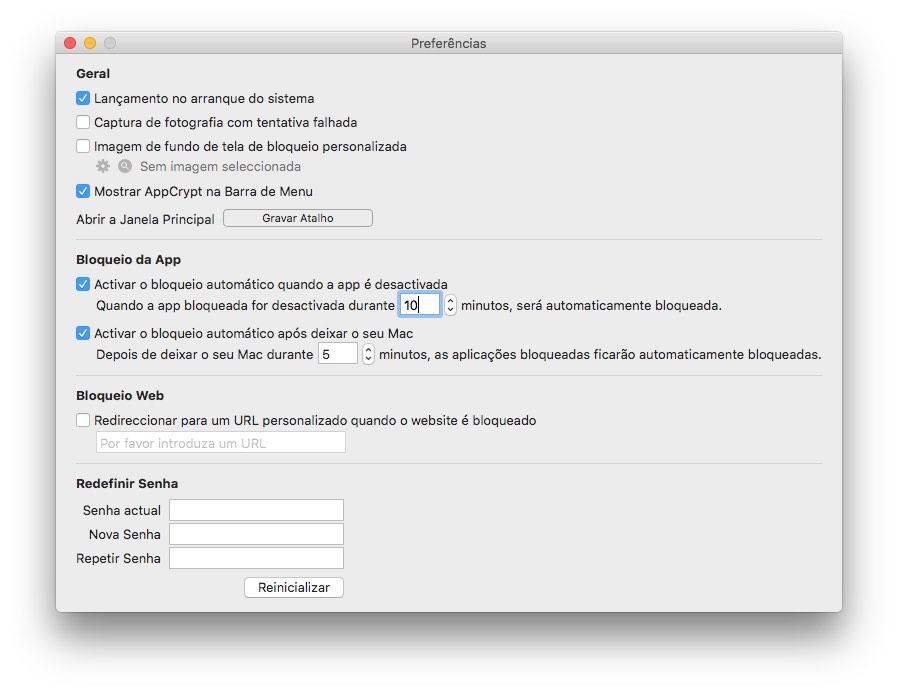
Task: Click the stepper next to the 10 minutes field
Action: (x=451, y=305)
